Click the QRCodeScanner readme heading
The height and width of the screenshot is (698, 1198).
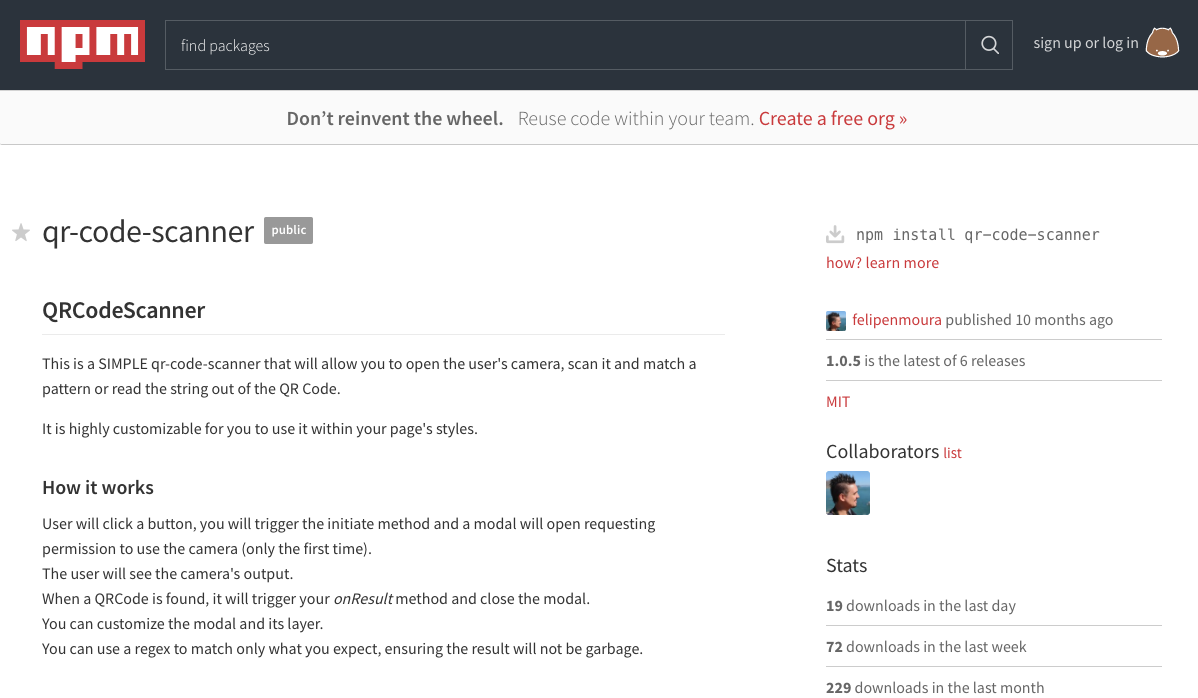124,310
